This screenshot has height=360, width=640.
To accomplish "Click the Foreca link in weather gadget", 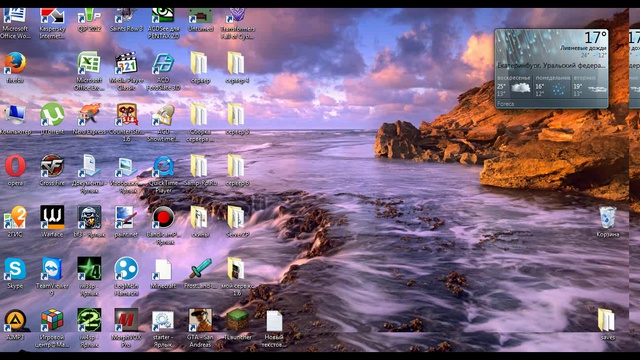I will tap(506, 104).
